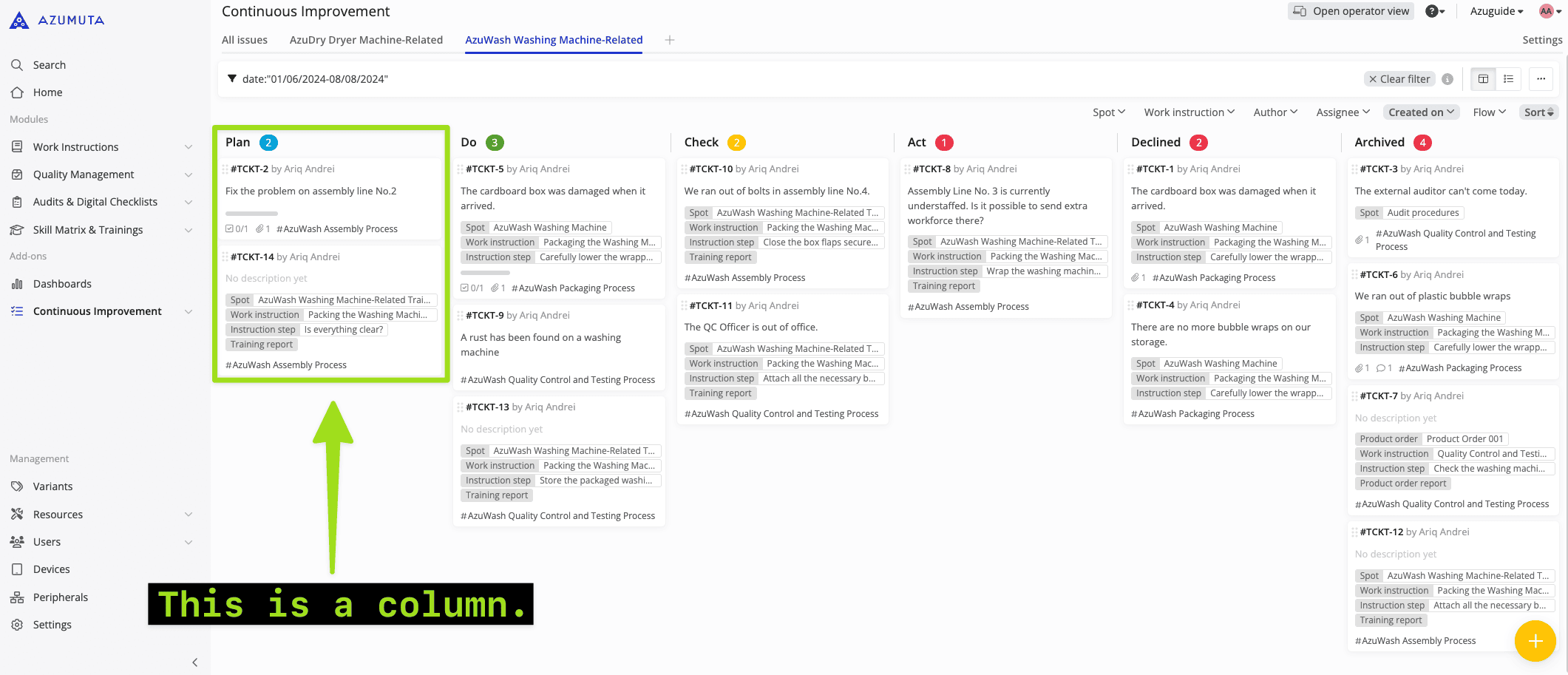The height and width of the screenshot is (675, 1568).
Task: Select the All issues tab
Action: tap(245, 40)
